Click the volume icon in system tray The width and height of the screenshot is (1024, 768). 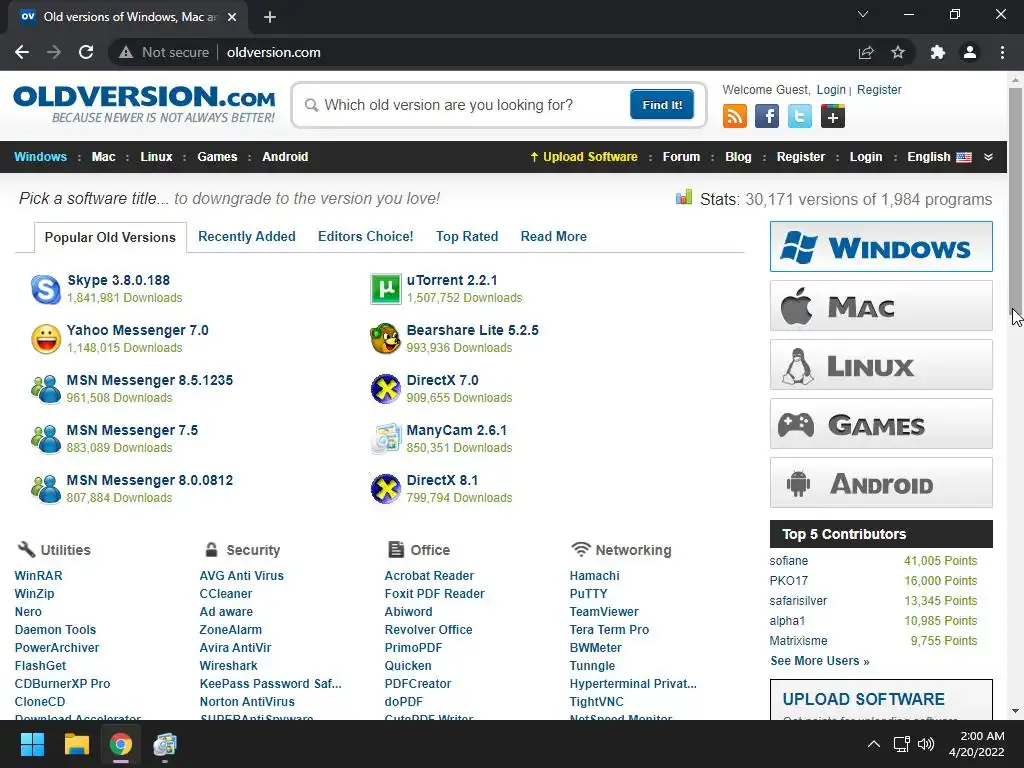[926, 744]
